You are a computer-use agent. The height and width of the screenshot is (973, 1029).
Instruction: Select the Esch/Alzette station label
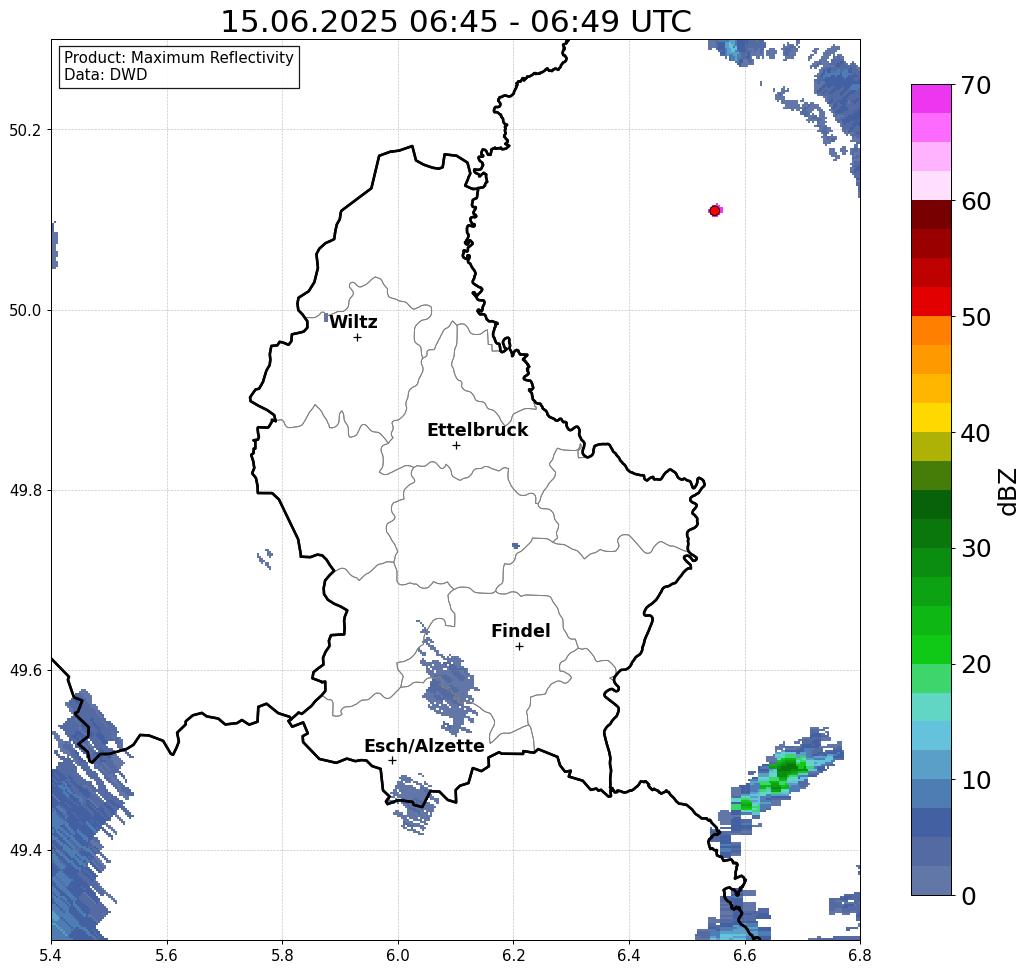click(x=424, y=746)
